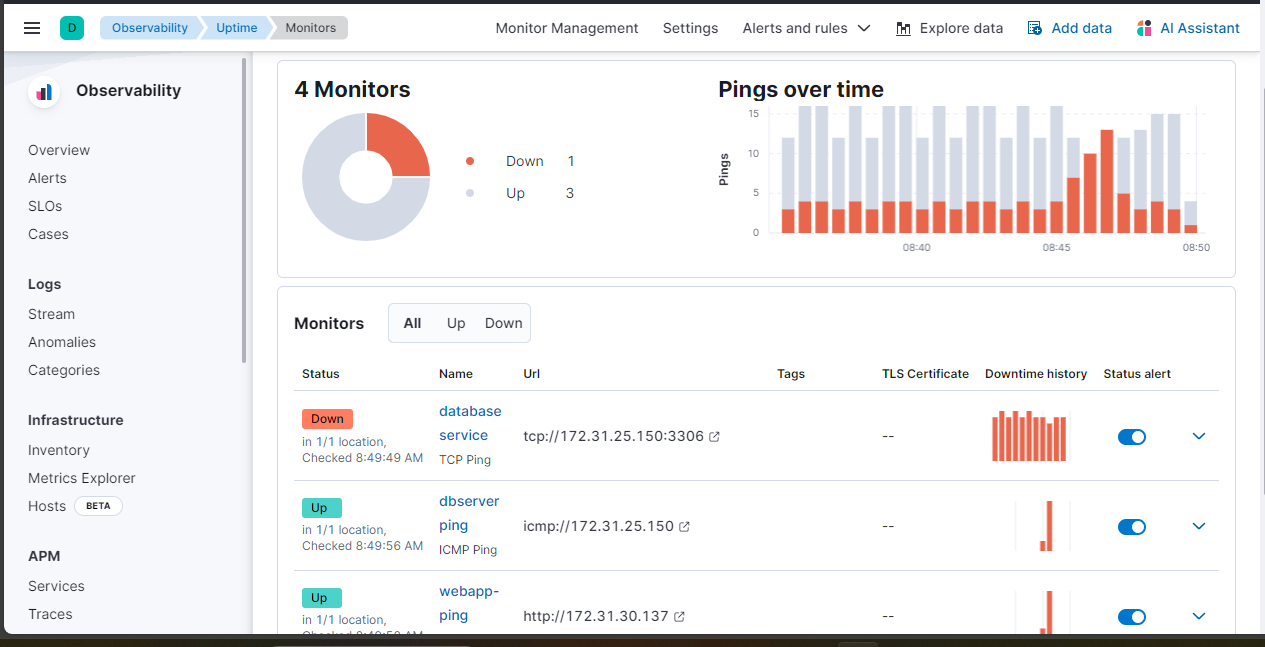Click the Monitors breadcrumb

point(310,28)
